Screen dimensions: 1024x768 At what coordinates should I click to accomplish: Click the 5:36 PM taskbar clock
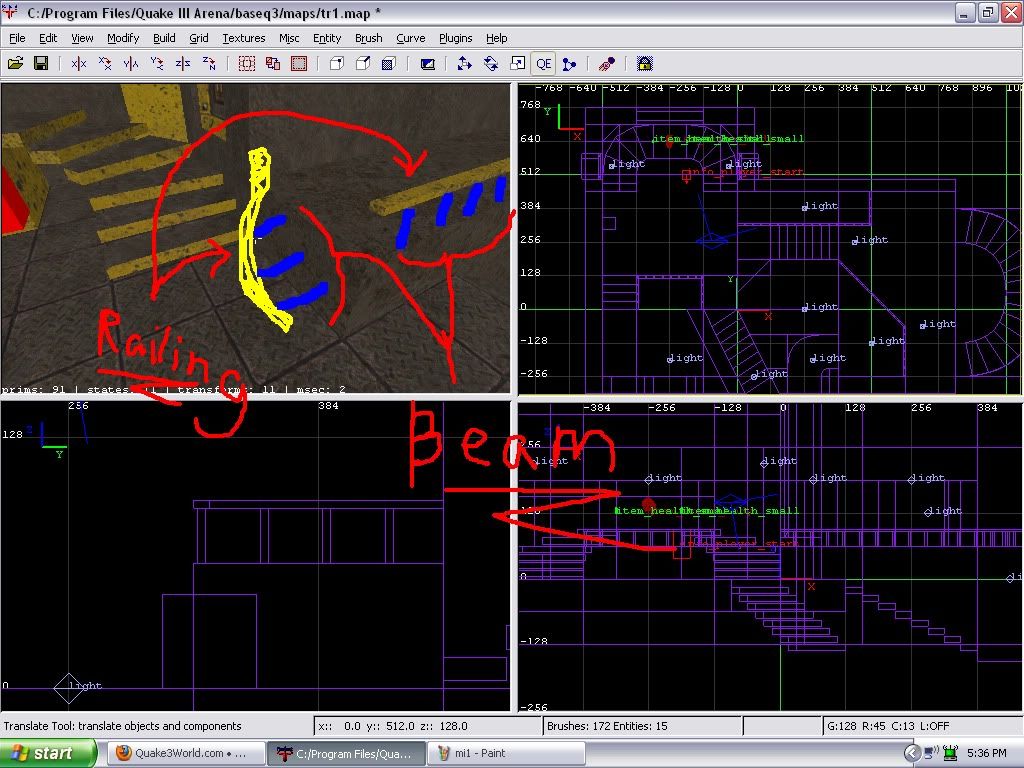pos(987,753)
